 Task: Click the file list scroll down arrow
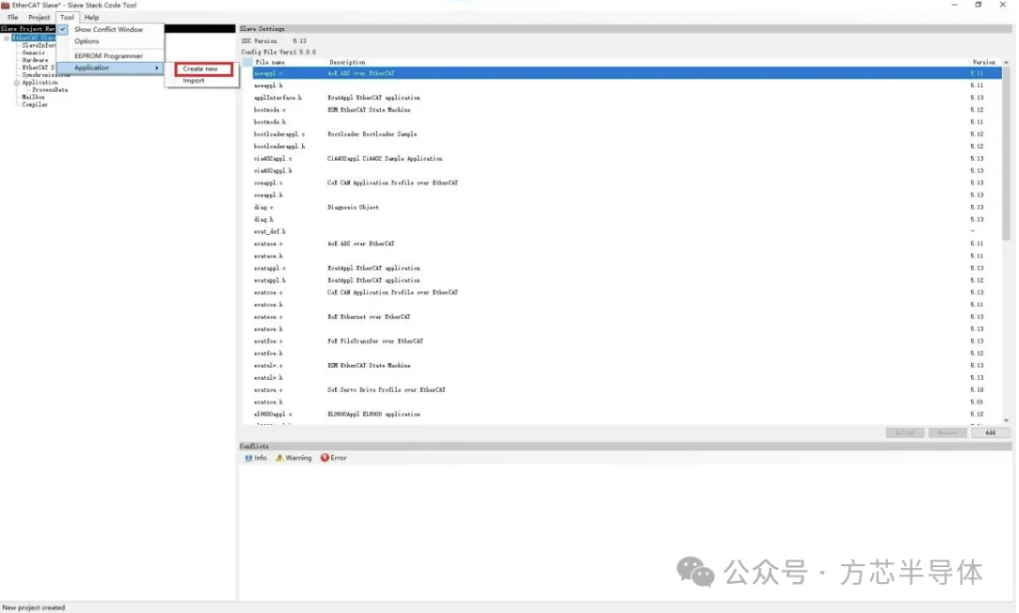[x=1006, y=420]
